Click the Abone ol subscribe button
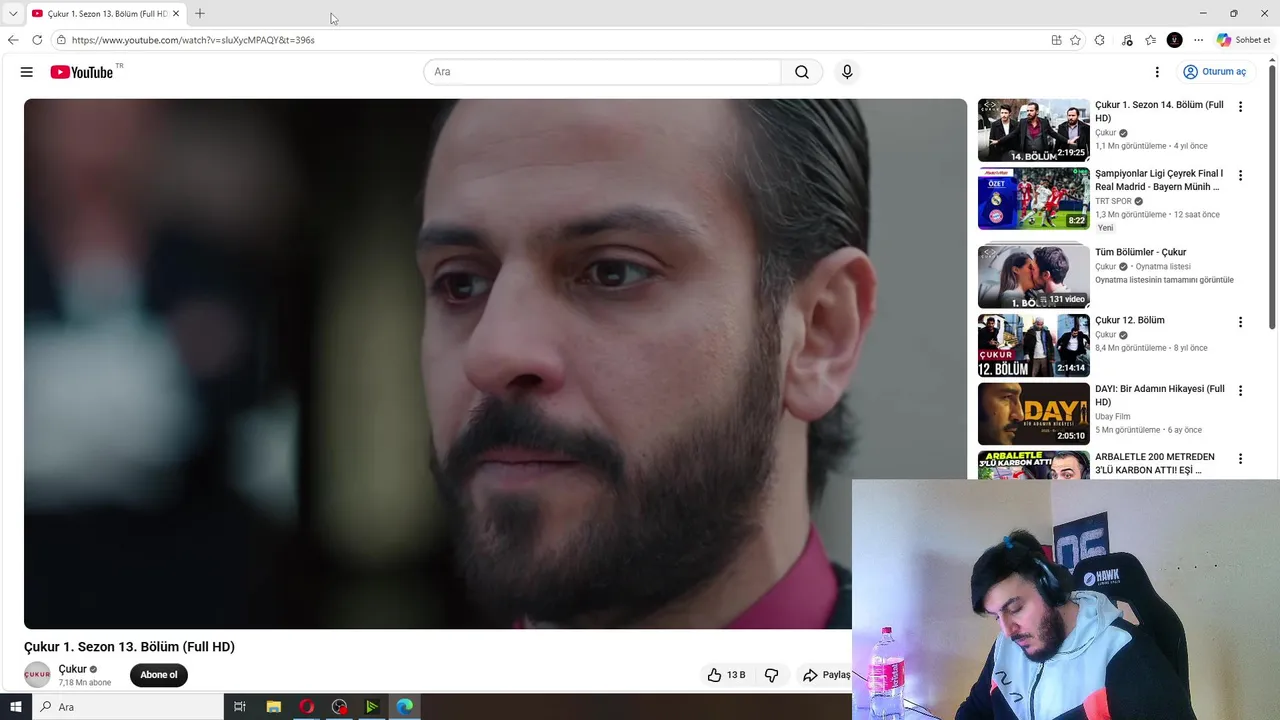This screenshot has width=1280, height=720. 159,675
